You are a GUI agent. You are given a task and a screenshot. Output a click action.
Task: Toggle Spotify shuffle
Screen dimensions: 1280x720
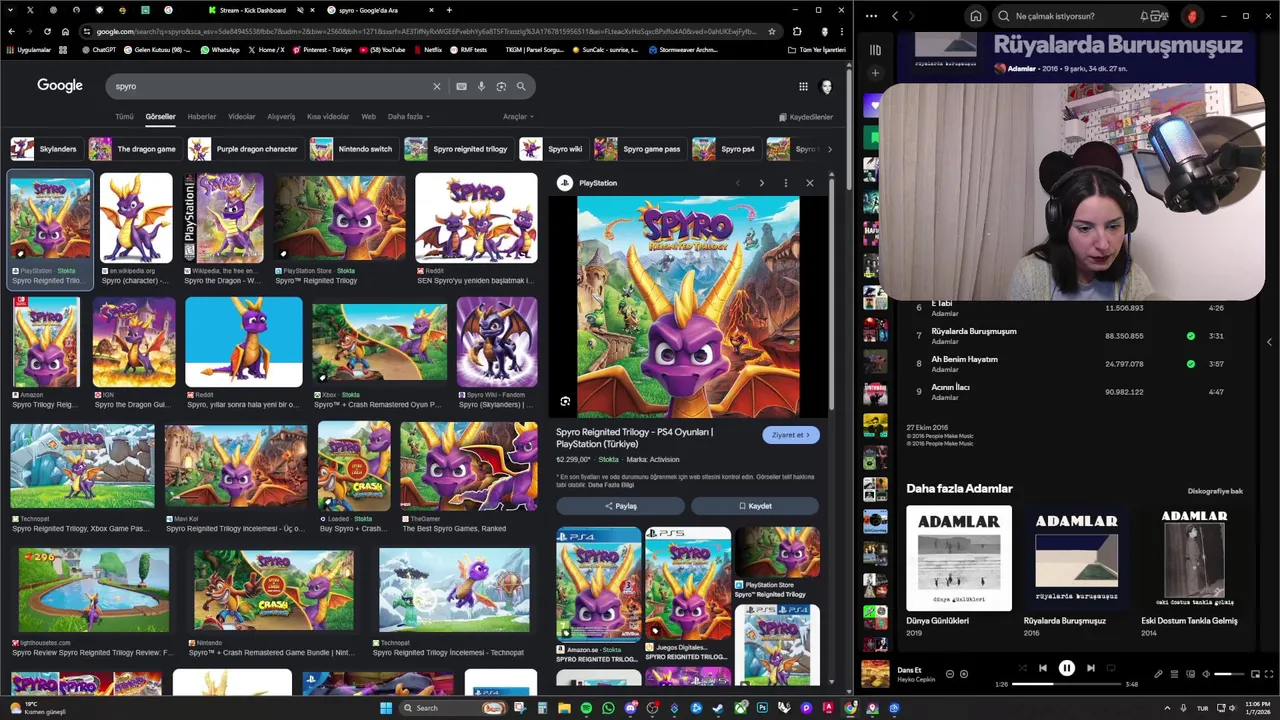(1022, 668)
